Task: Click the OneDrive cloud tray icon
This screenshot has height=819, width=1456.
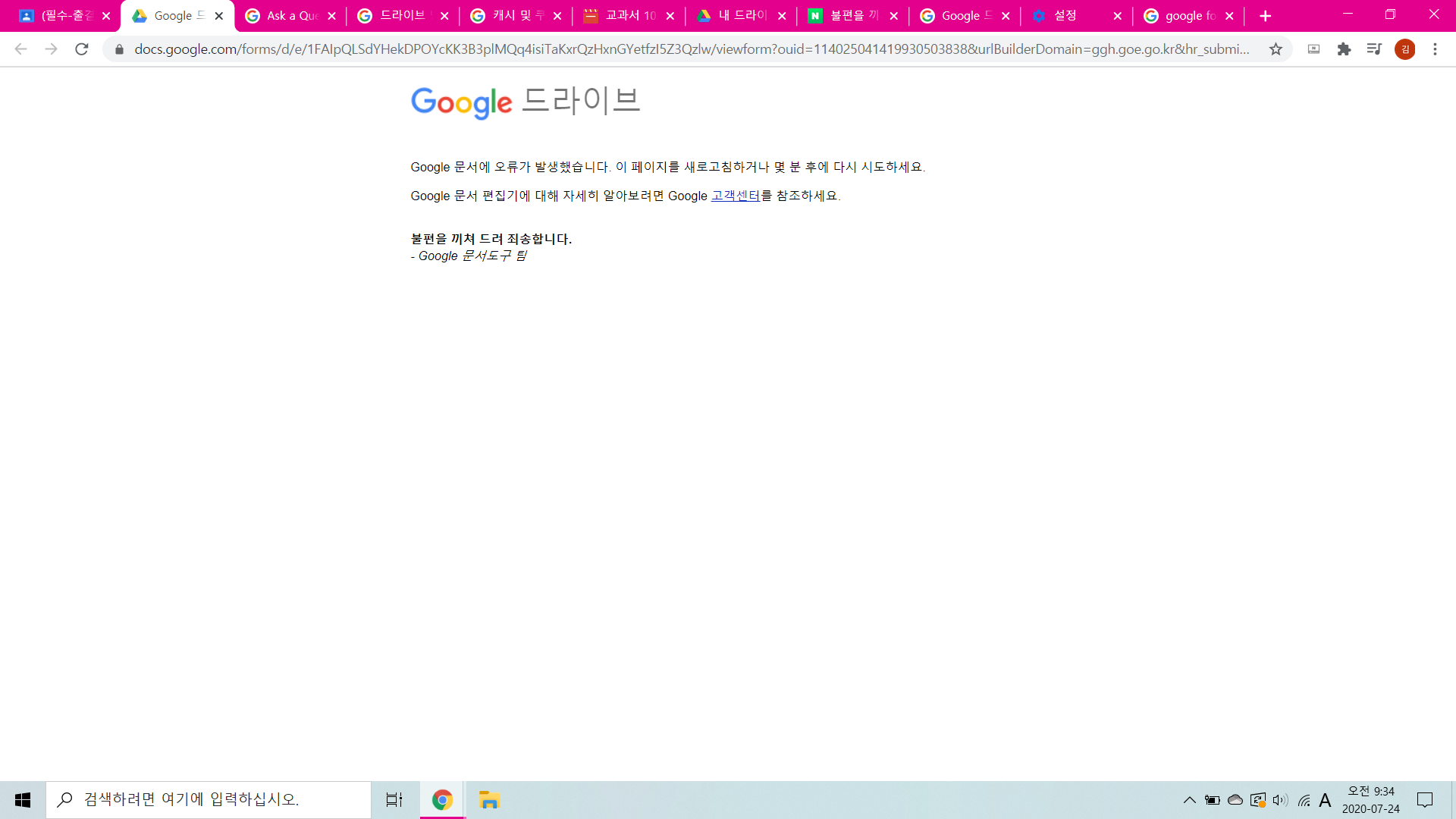Action: tap(1235, 800)
